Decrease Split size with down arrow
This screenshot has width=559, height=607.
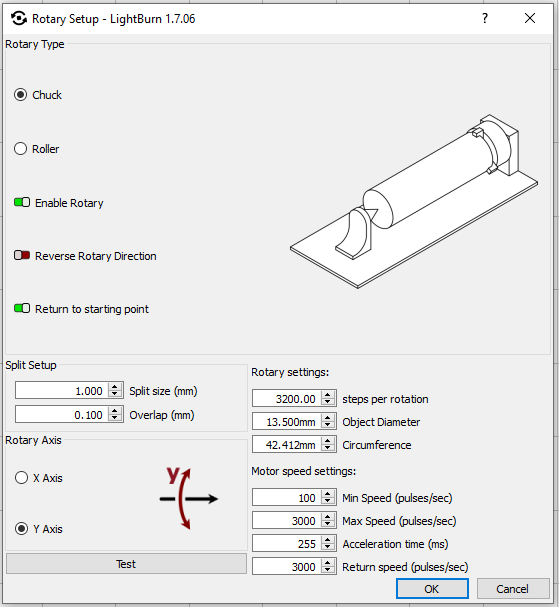click(115, 395)
